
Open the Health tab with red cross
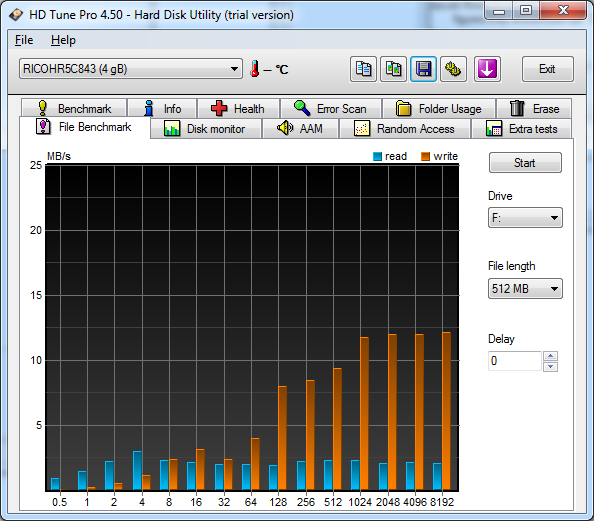pos(238,109)
